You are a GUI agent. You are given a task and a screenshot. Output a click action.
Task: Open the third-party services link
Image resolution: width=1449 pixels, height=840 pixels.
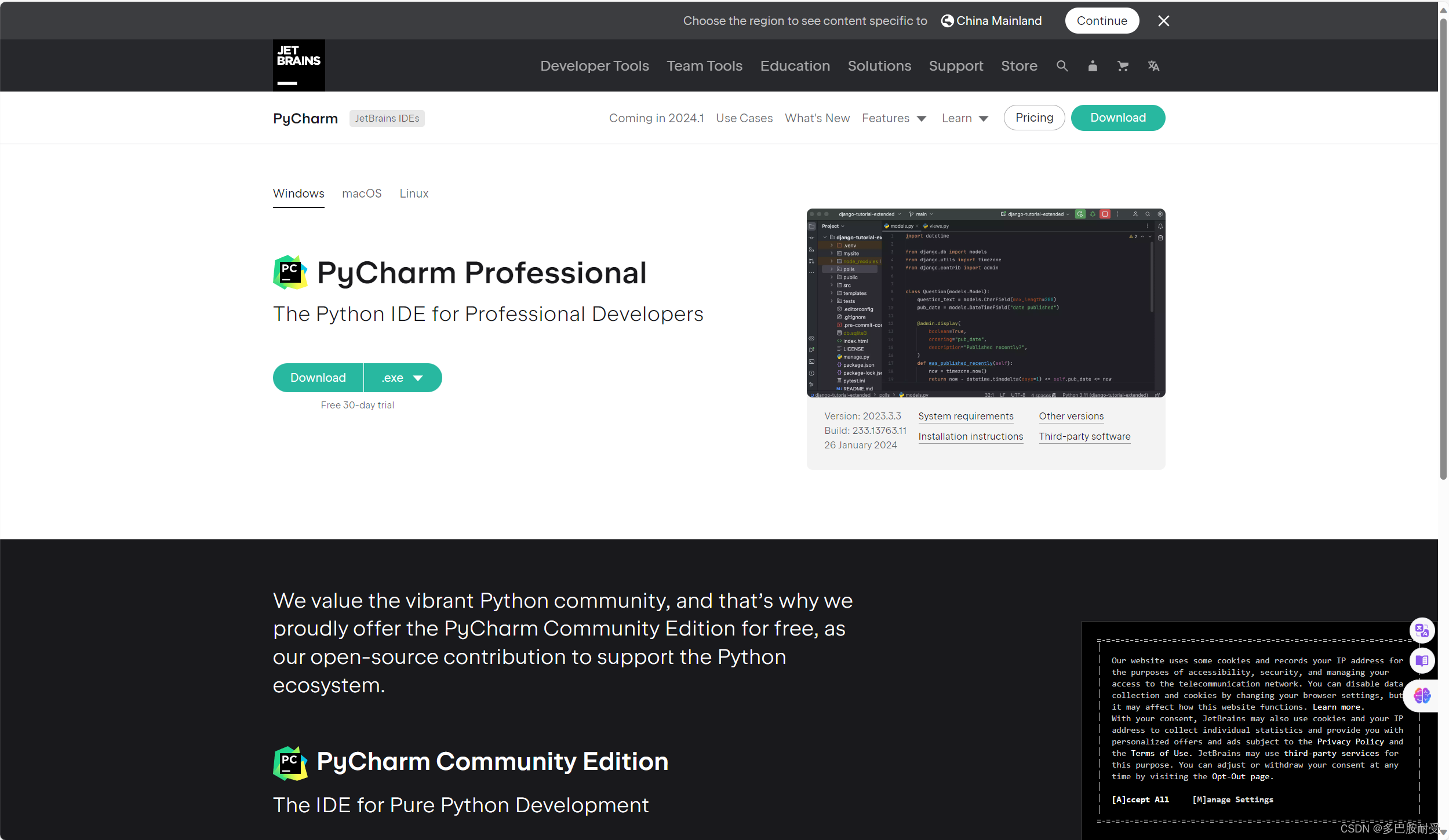pos(1331,753)
